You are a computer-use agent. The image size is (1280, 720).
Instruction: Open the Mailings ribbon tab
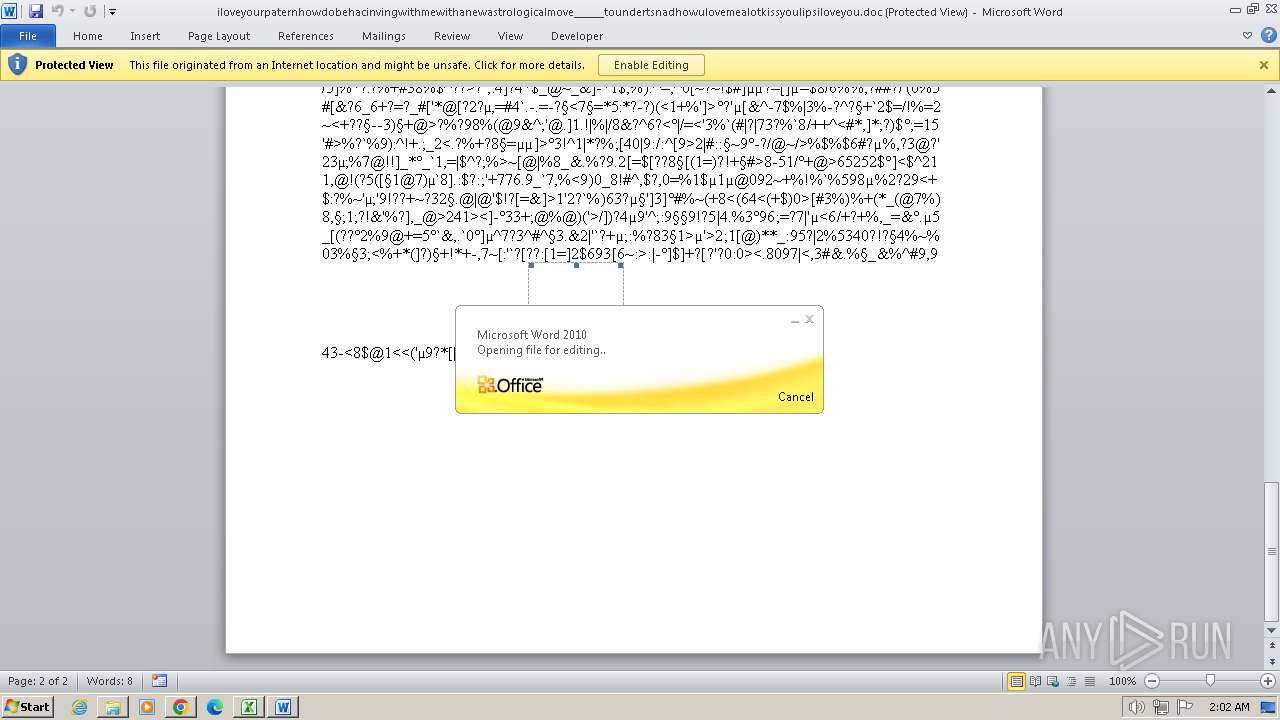tap(384, 36)
